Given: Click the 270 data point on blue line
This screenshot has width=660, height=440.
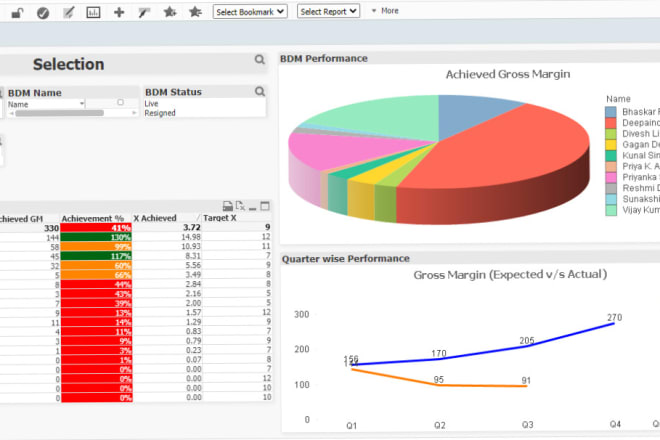Looking at the screenshot, I should pos(614,323).
